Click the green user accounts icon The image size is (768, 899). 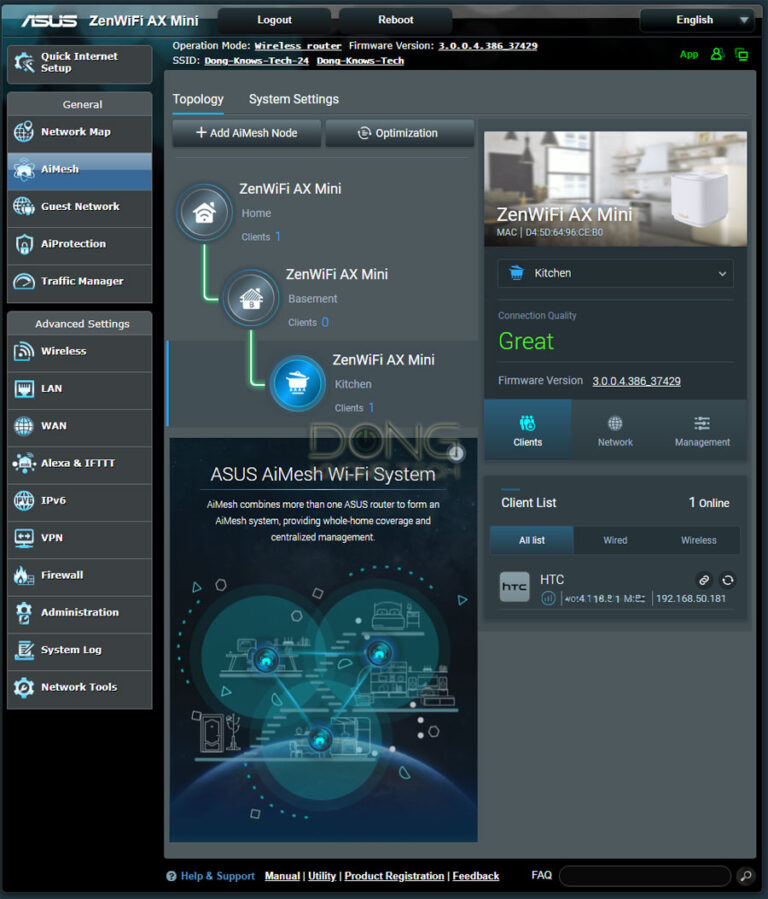[717, 54]
